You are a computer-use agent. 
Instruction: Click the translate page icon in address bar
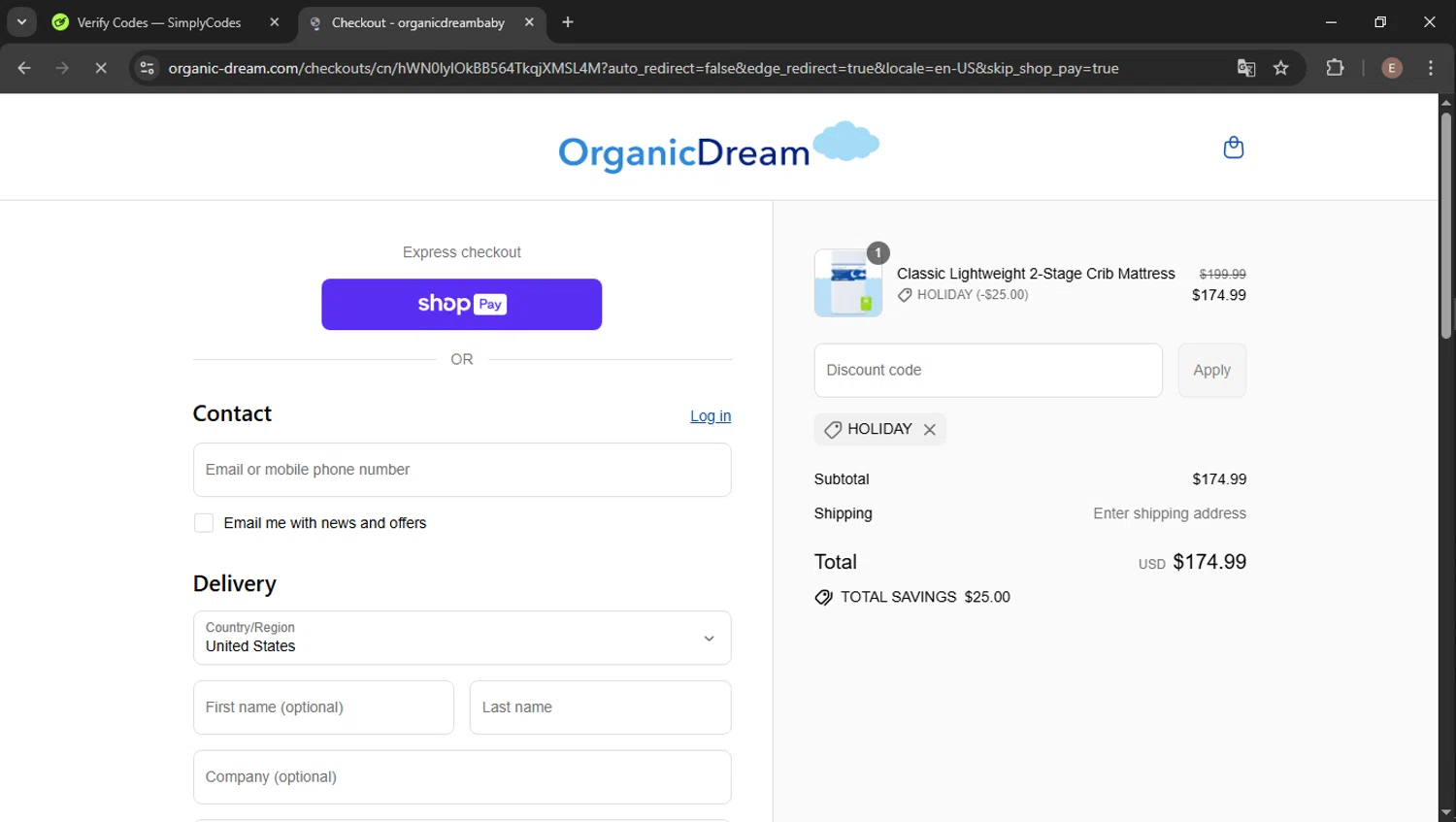[1246, 68]
